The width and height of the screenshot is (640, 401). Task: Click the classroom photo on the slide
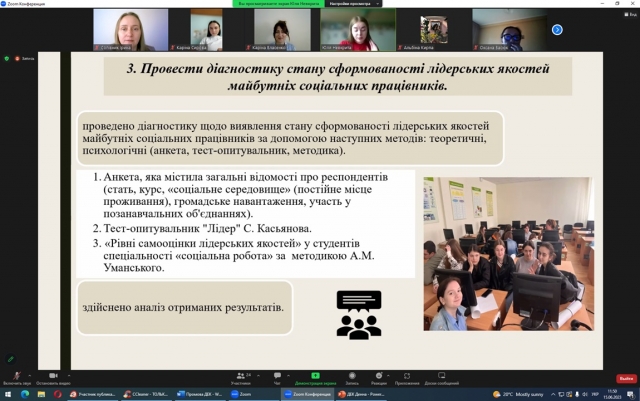(x=509, y=254)
